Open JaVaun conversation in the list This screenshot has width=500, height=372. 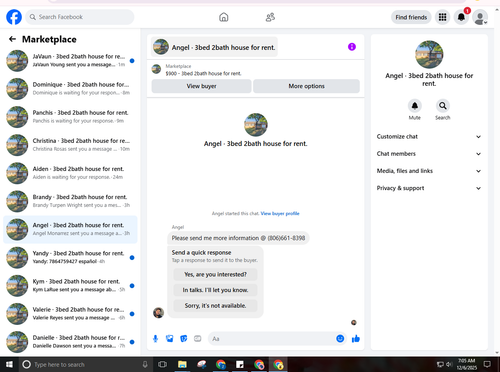pos(70,61)
